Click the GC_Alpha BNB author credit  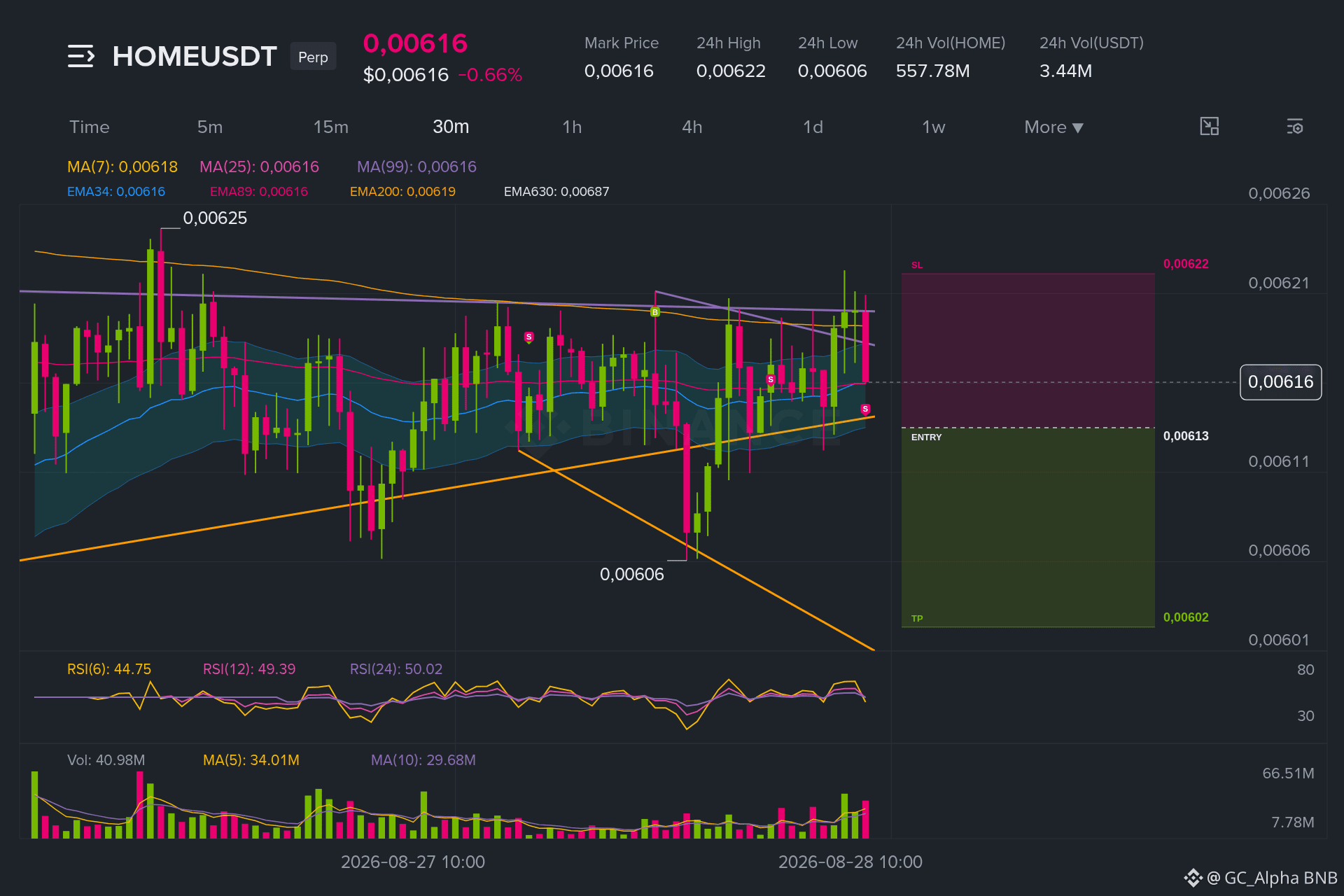[1260, 878]
